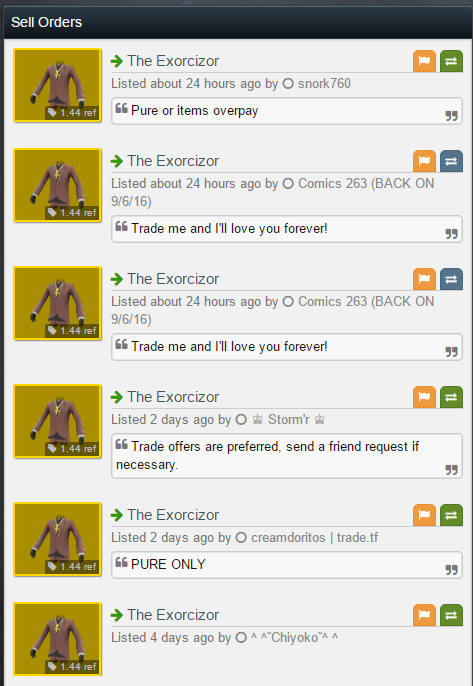Open the Exorcizor thumbnail in Chiyoko's listing

57,639
